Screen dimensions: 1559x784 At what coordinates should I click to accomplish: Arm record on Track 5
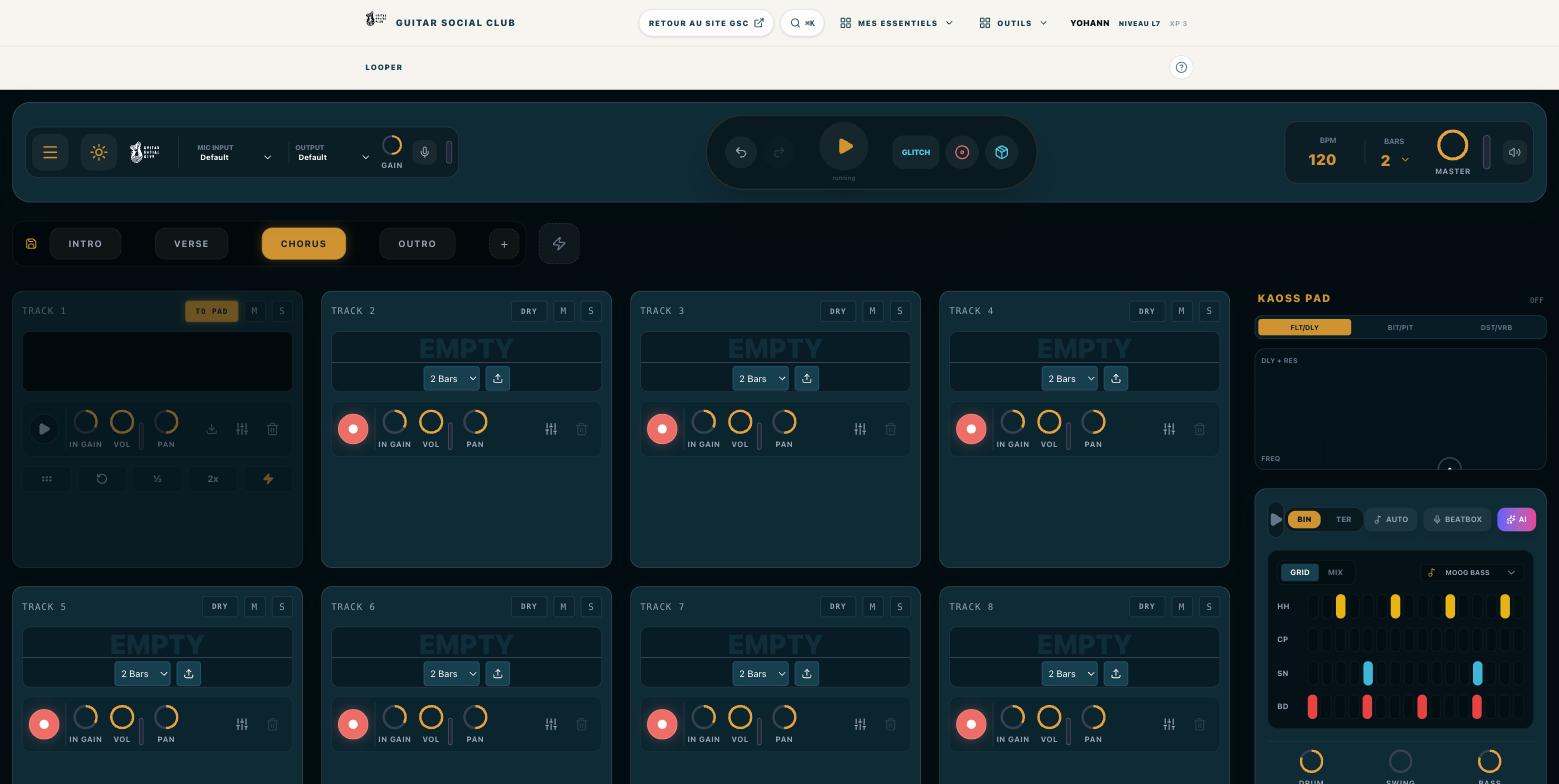[44, 724]
